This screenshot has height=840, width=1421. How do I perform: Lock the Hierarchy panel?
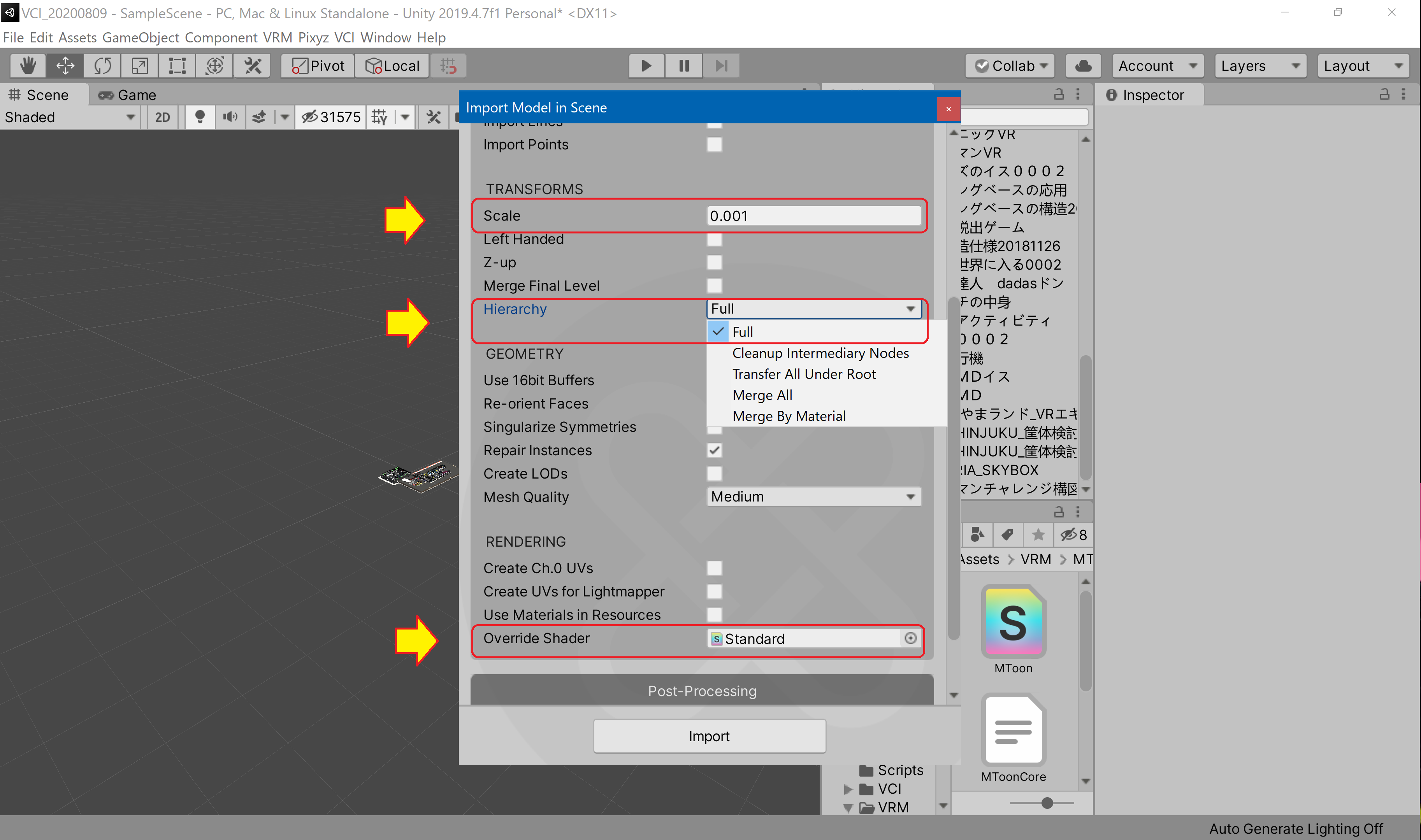click(x=1059, y=94)
